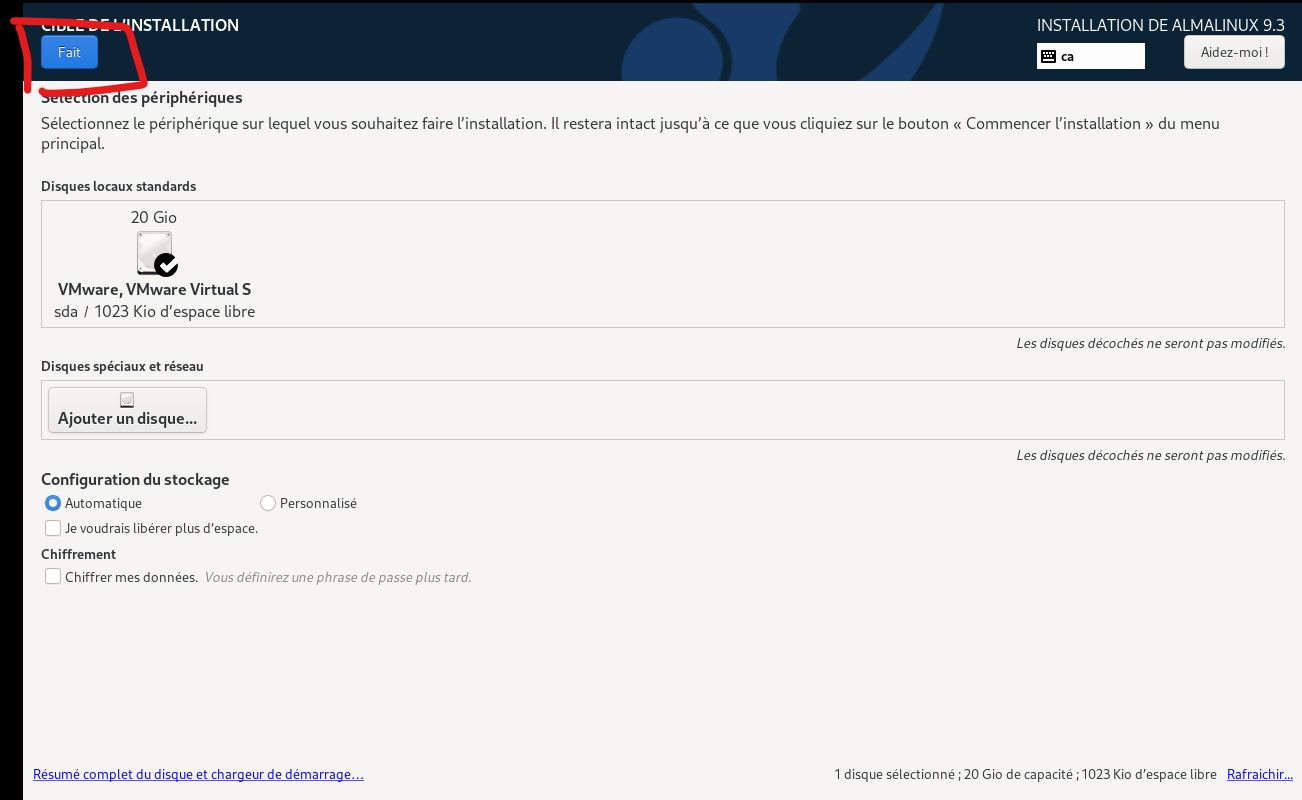Image resolution: width=1302 pixels, height=800 pixels.
Task: Click the 'INSTALLATION DE ALMALINUX 9.3' title
Action: (1160, 25)
